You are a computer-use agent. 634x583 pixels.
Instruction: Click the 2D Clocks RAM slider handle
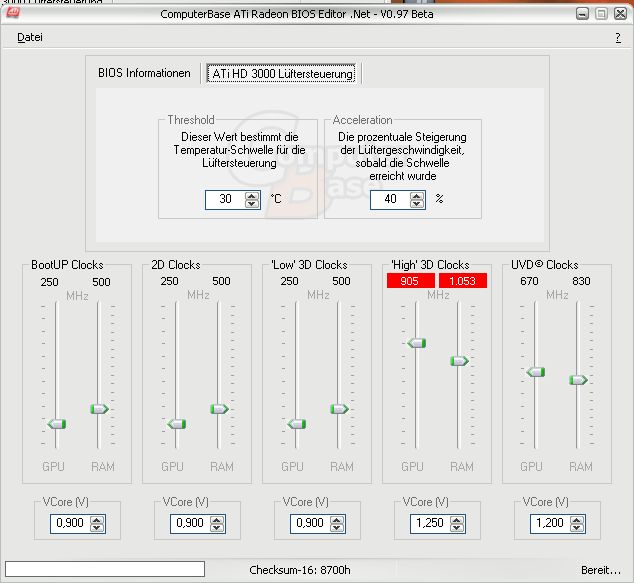219,409
